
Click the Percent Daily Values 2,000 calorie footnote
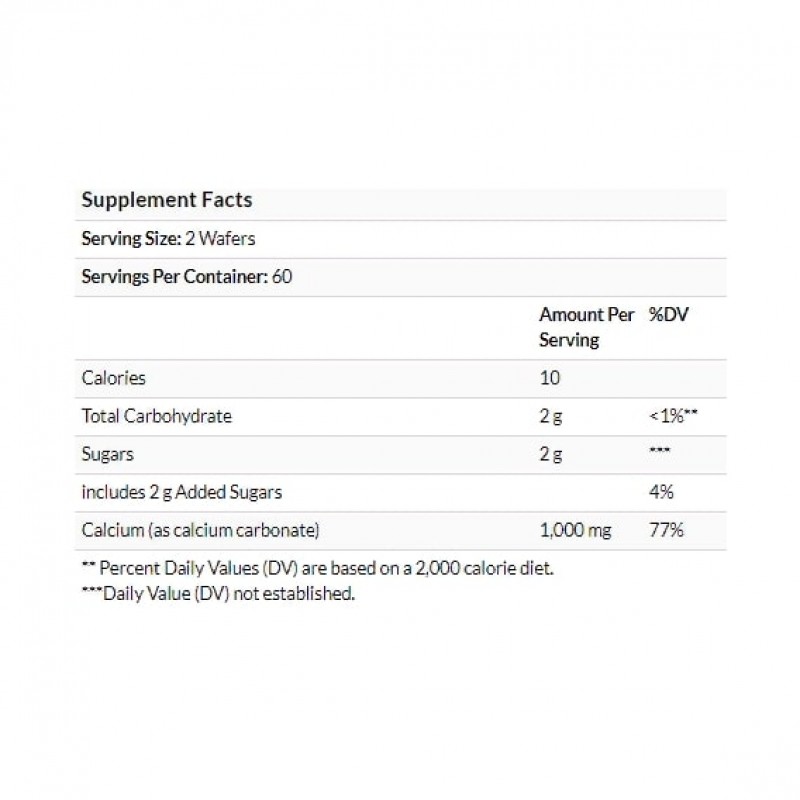click(x=317, y=569)
